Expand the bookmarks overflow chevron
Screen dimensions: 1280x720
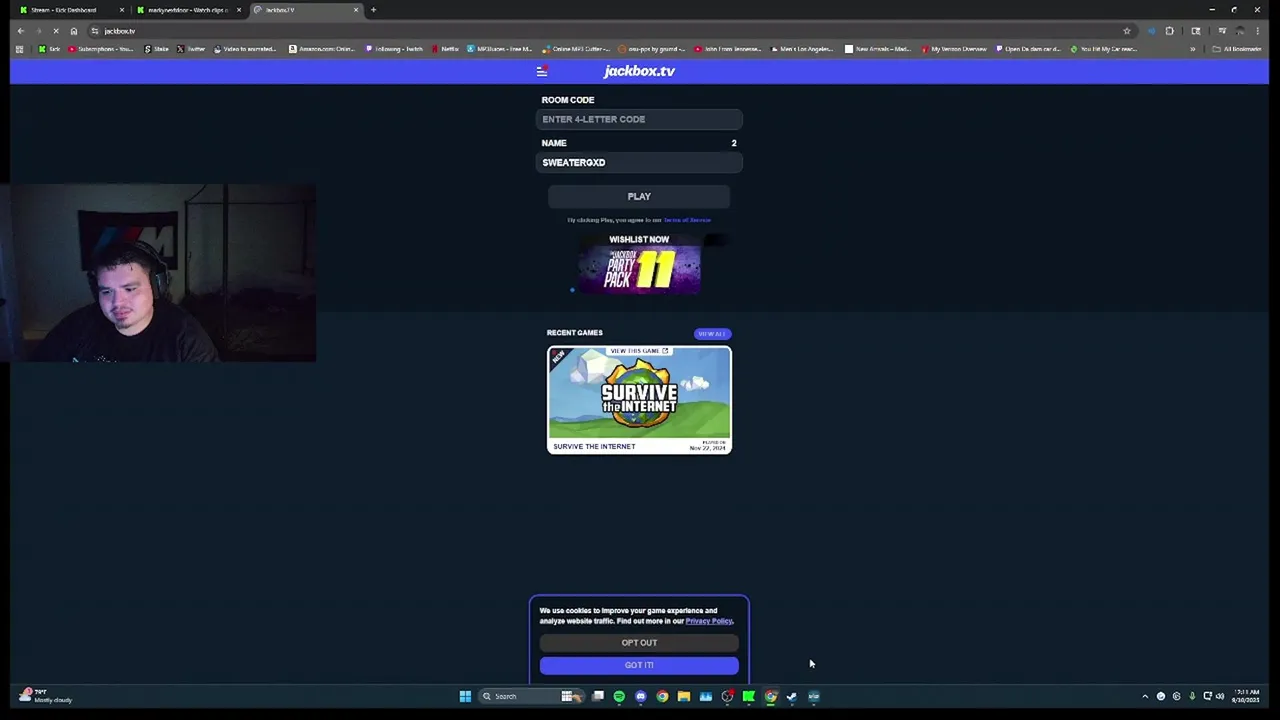(x=1192, y=49)
